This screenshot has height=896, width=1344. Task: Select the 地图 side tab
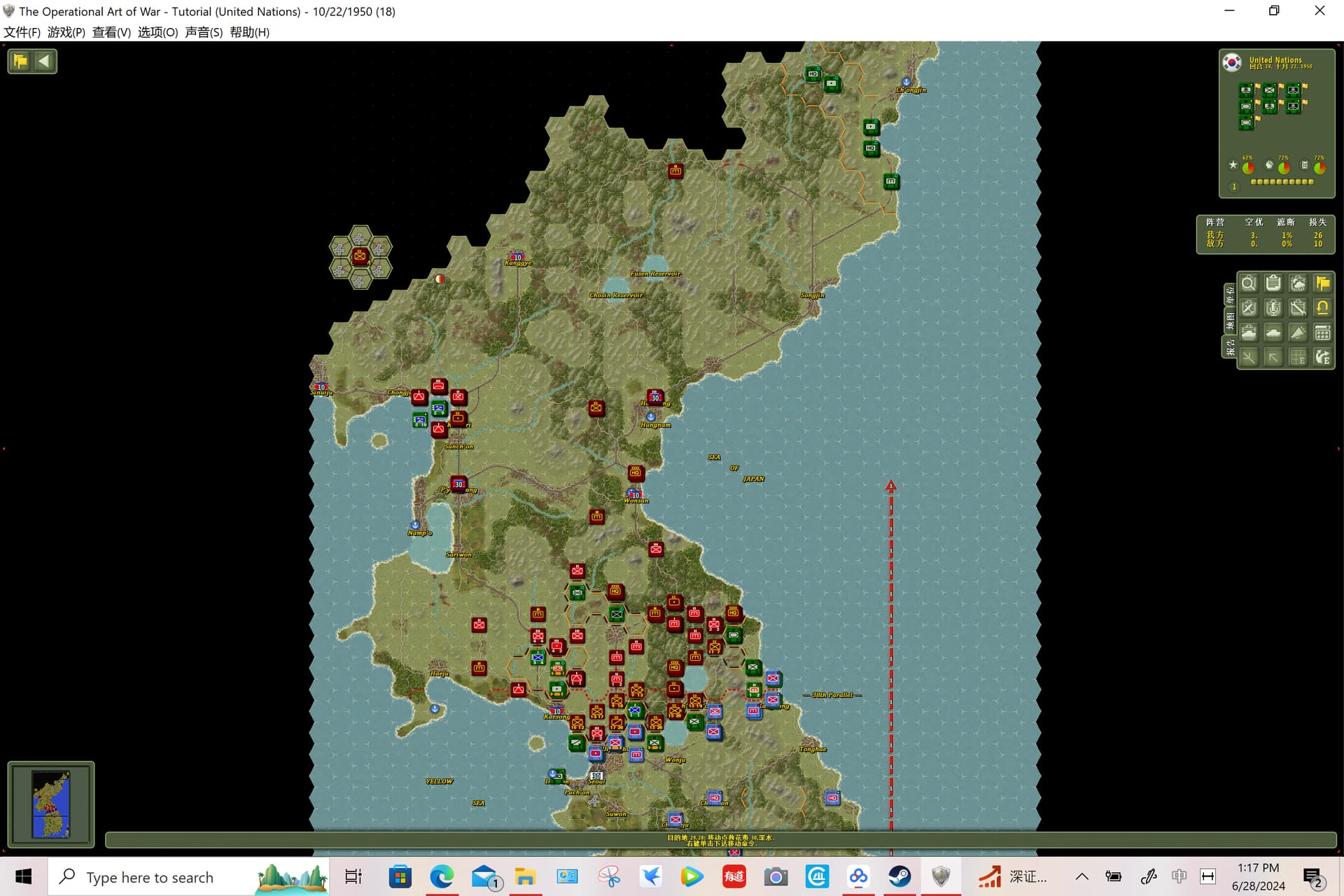[1230, 321]
